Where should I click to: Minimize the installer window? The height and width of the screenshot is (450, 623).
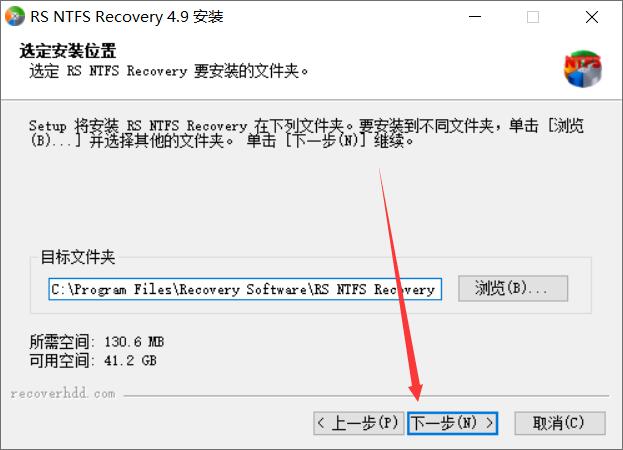[x=475, y=17]
